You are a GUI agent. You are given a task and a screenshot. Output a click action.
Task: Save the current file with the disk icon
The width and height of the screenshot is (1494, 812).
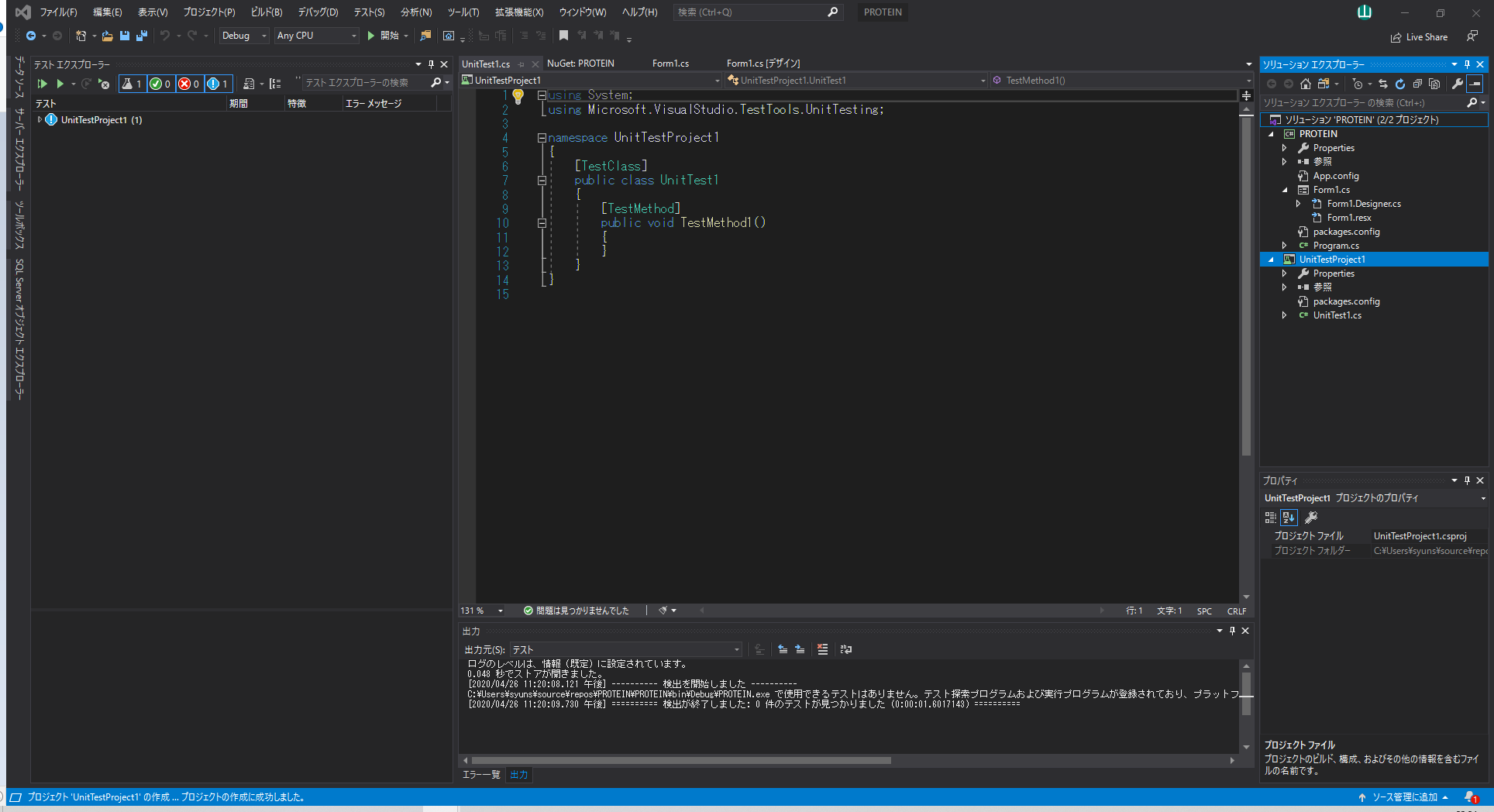125,36
